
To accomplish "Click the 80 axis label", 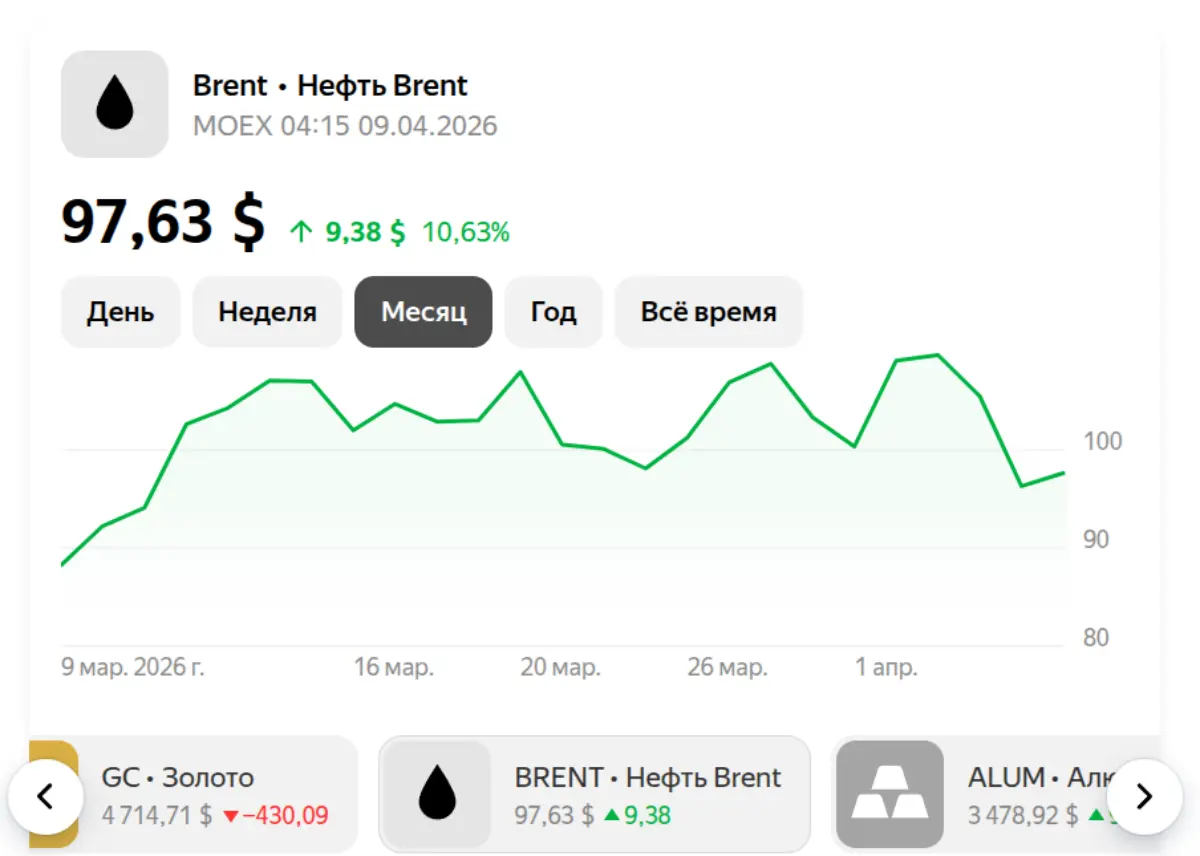I will (x=1096, y=638).
